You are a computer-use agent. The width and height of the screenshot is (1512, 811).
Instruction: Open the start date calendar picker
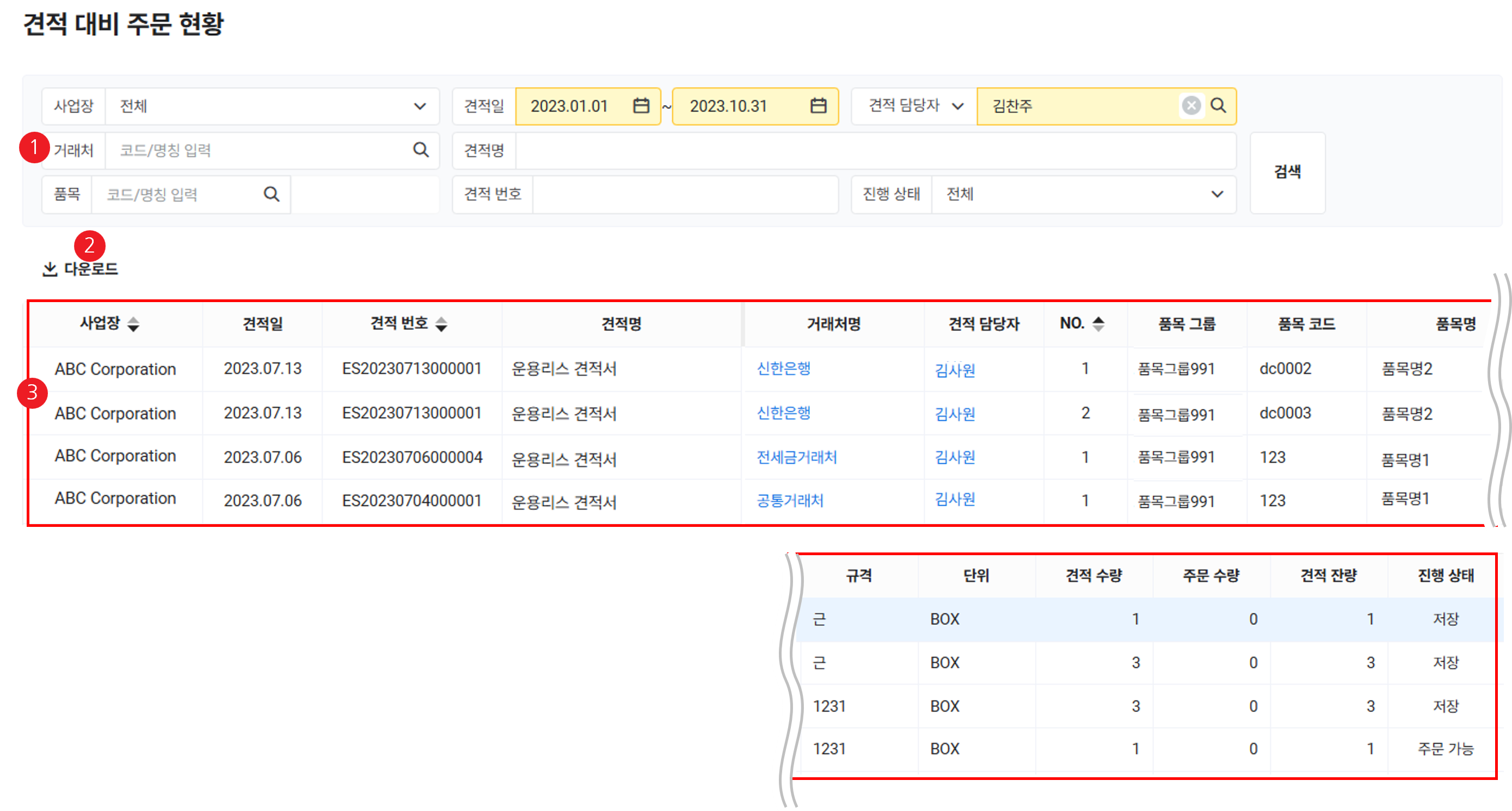click(641, 106)
